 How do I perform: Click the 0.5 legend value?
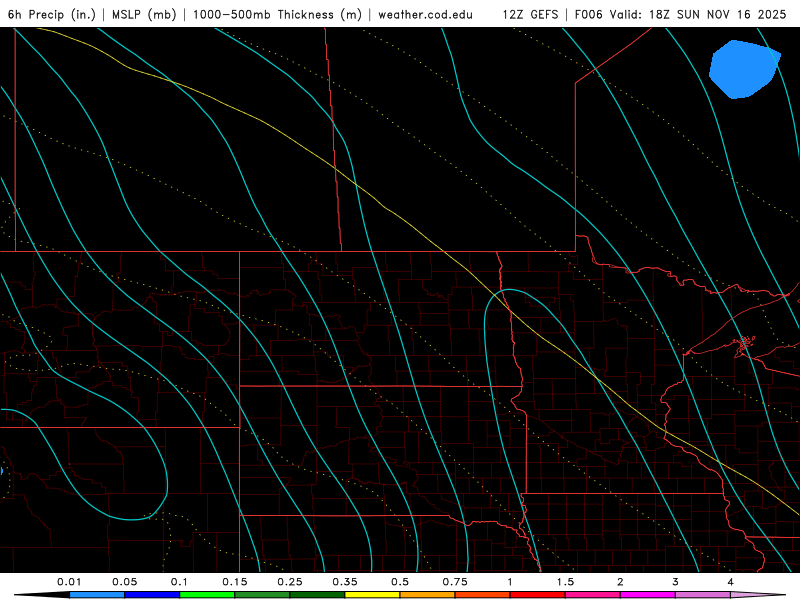point(400,582)
